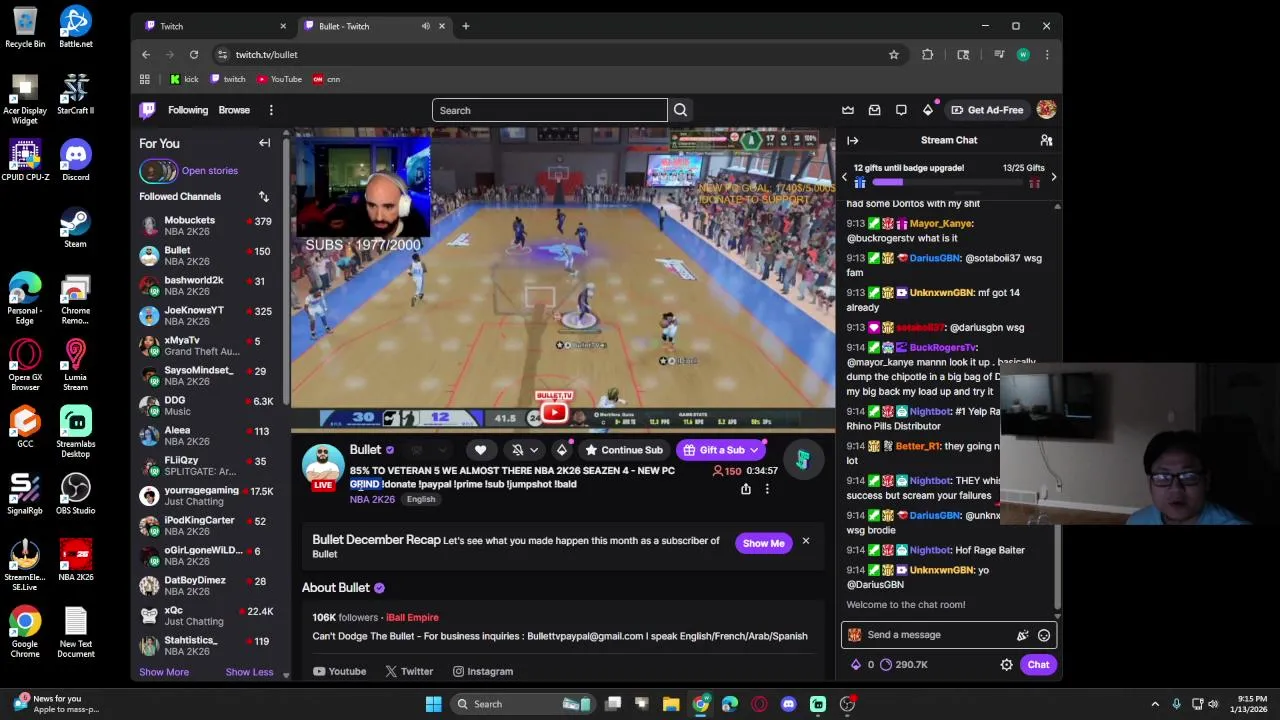Open Discord from Windows taskbar

788,704
